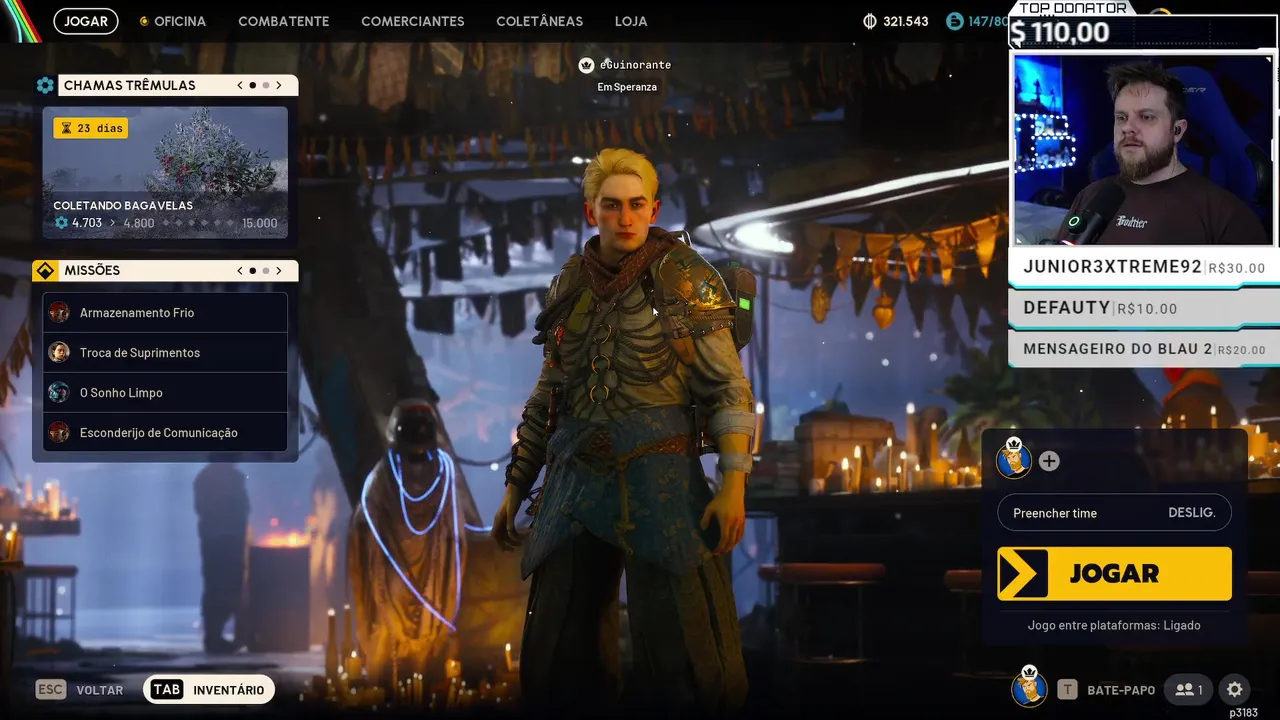Open the Troca de Suprimentos mission
This screenshot has width=1280, height=720.
click(165, 352)
